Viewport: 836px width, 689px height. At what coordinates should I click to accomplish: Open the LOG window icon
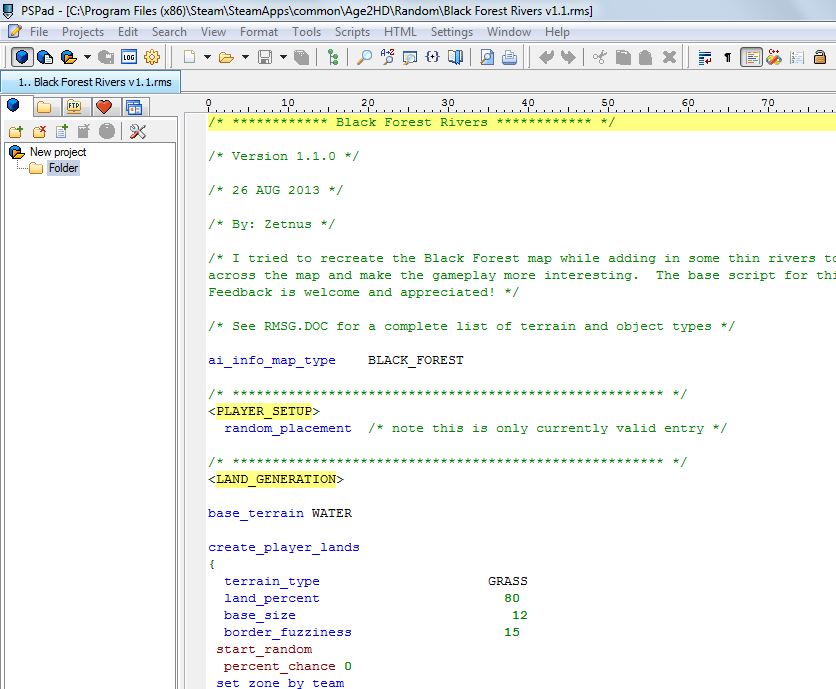129,57
